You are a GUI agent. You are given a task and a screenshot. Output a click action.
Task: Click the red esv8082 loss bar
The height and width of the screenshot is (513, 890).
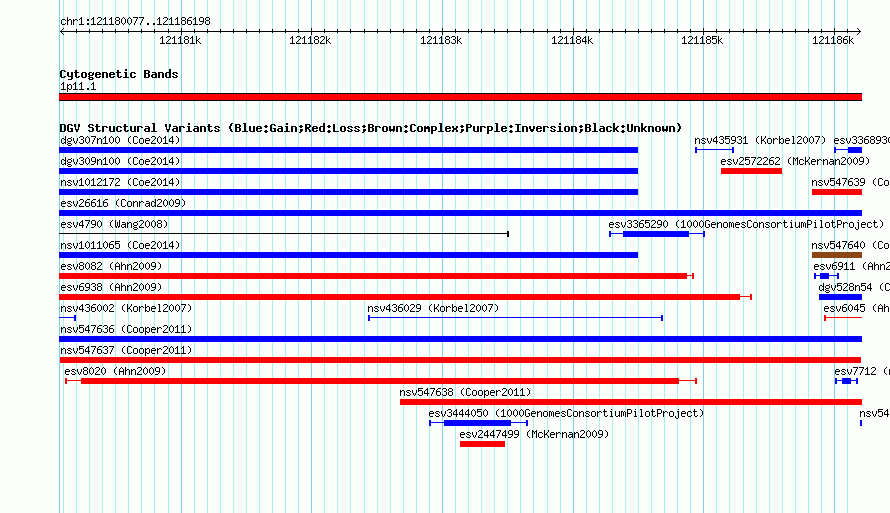pyautogui.click(x=376, y=276)
